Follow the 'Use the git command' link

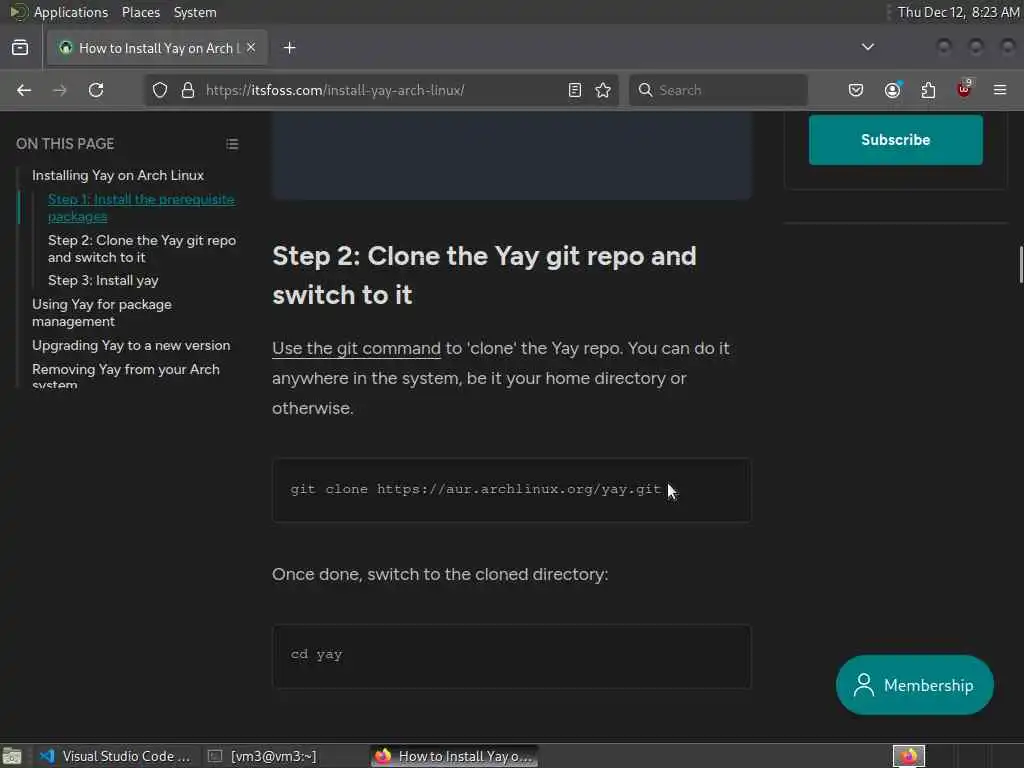click(x=357, y=349)
